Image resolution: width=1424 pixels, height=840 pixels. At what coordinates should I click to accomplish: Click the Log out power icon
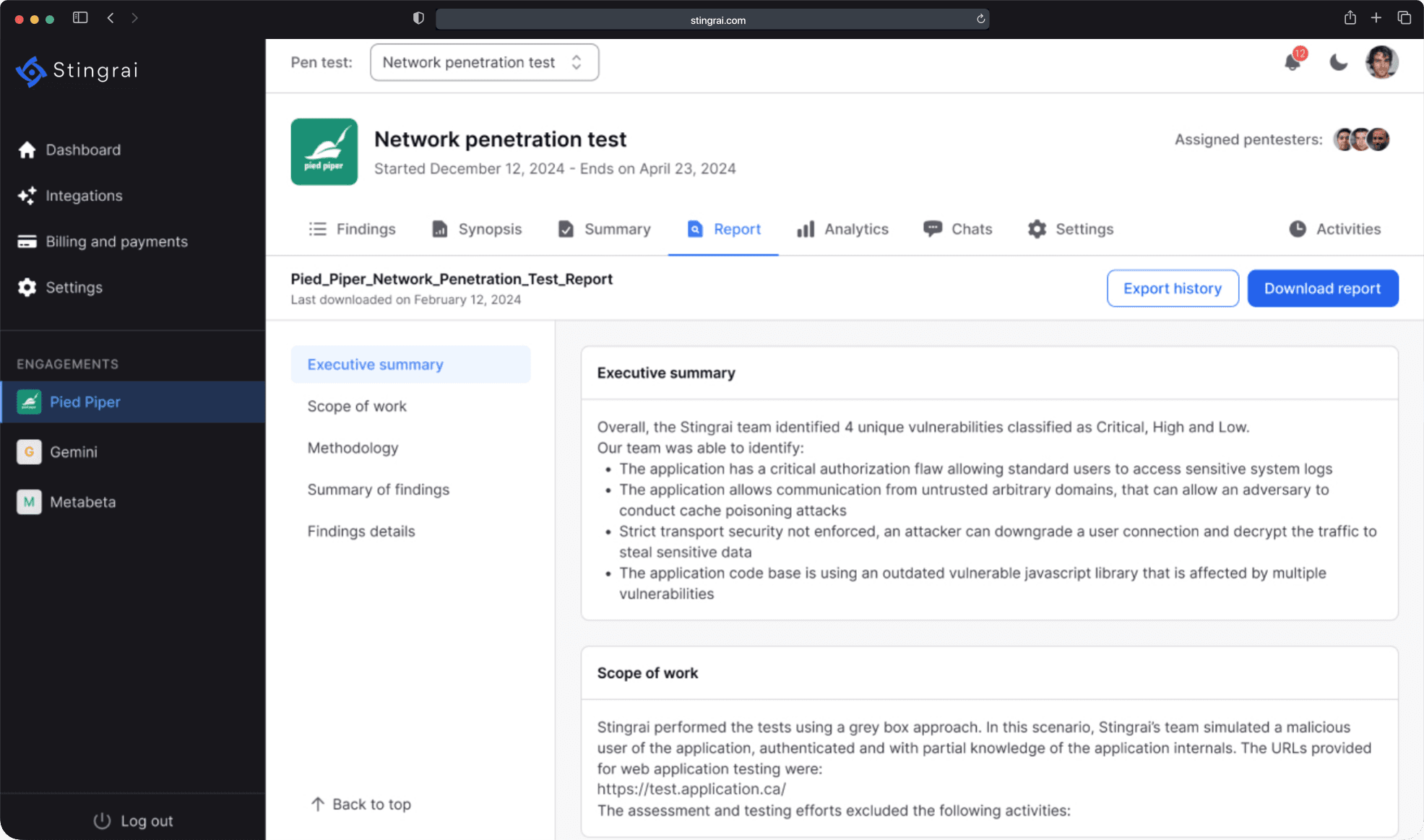102,821
